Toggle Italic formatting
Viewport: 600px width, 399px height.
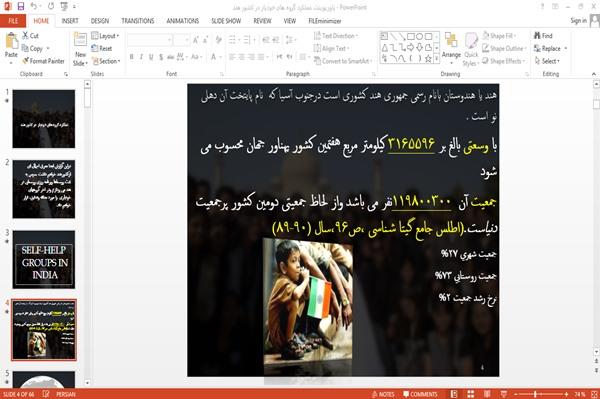tap(141, 57)
